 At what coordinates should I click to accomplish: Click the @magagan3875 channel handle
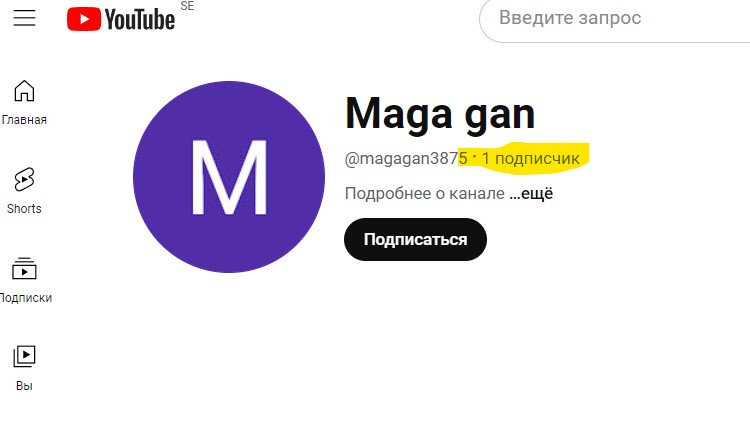click(x=406, y=158)
